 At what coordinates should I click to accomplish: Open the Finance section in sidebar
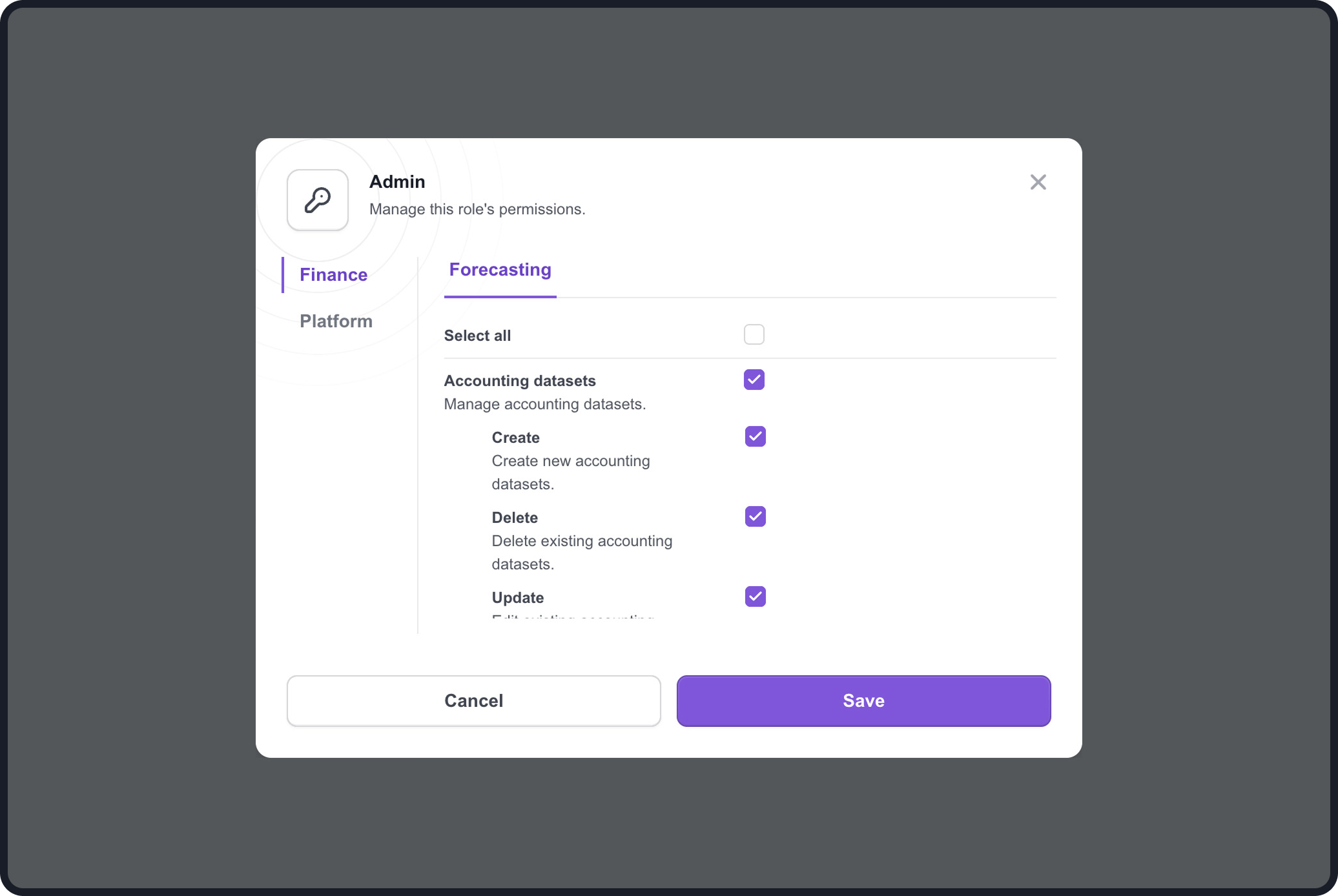click(333, 275)
